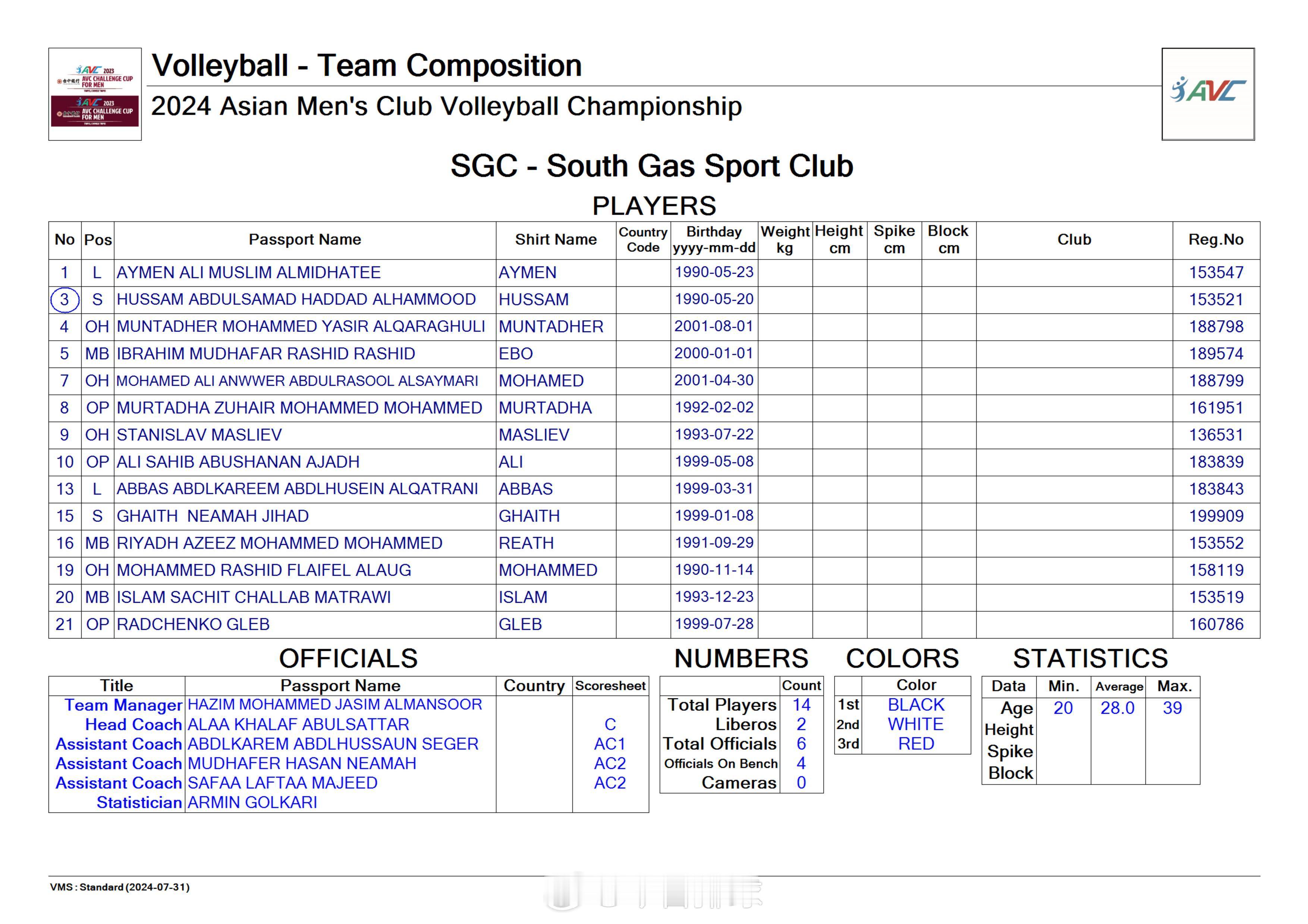The image size is (1308, 924).
Task: Click registration number 153547
Action: 1216,273
